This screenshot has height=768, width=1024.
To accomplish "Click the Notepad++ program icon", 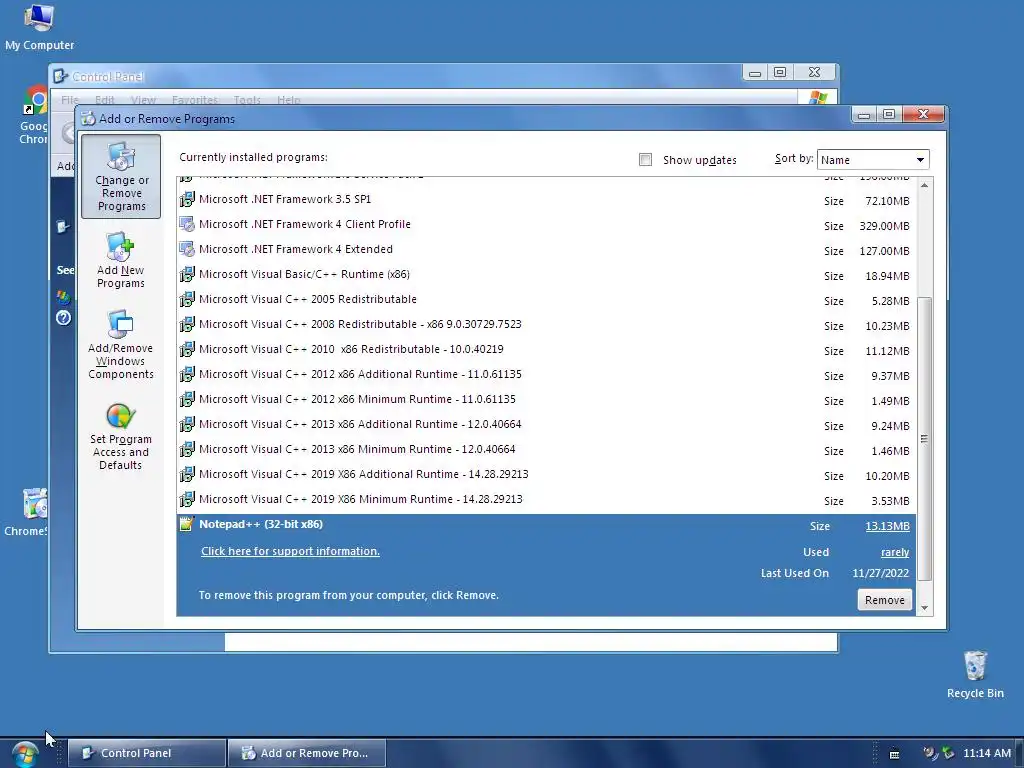I will click(x=187, y=524).
